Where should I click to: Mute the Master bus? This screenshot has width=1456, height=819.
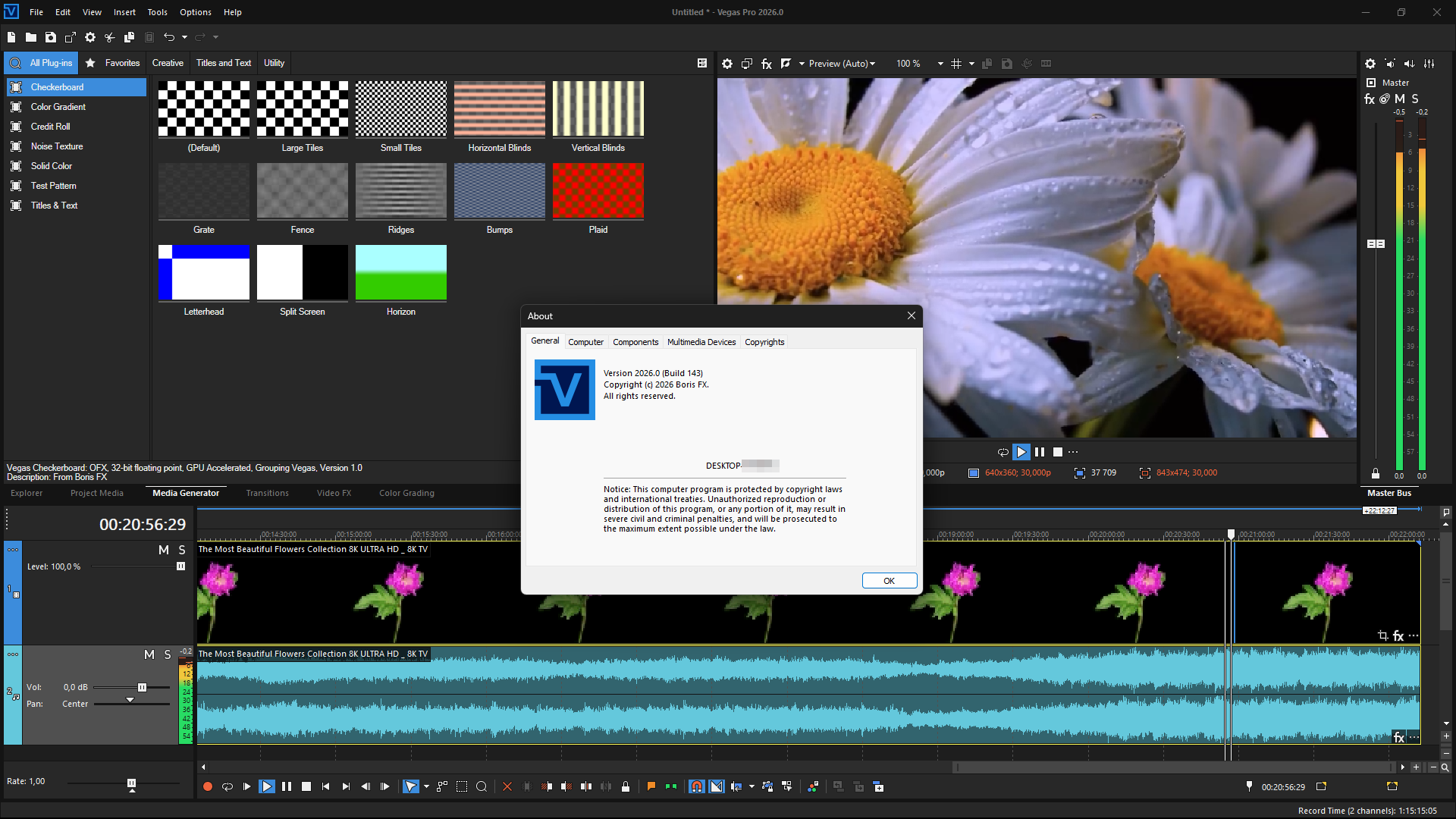coord(1400,99)
